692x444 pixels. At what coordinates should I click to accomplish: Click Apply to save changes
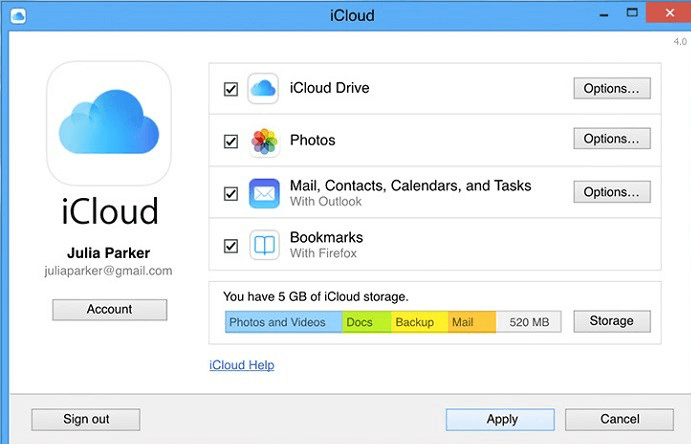(500, 419)
